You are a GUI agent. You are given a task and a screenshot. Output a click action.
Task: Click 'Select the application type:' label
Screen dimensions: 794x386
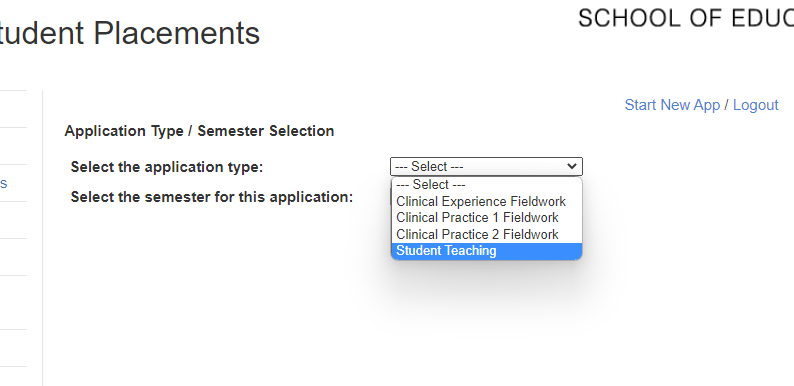click(167, 167)
